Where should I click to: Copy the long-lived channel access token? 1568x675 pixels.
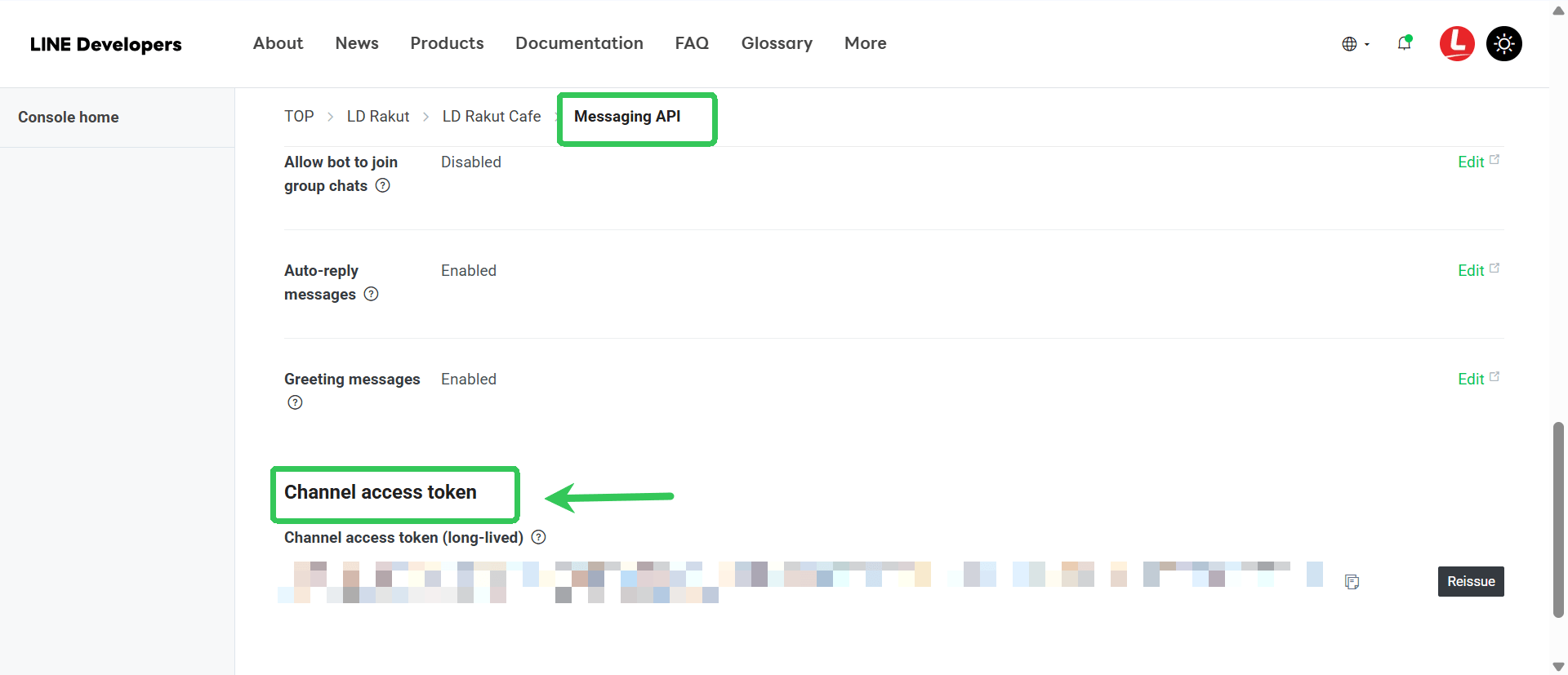1352,582
